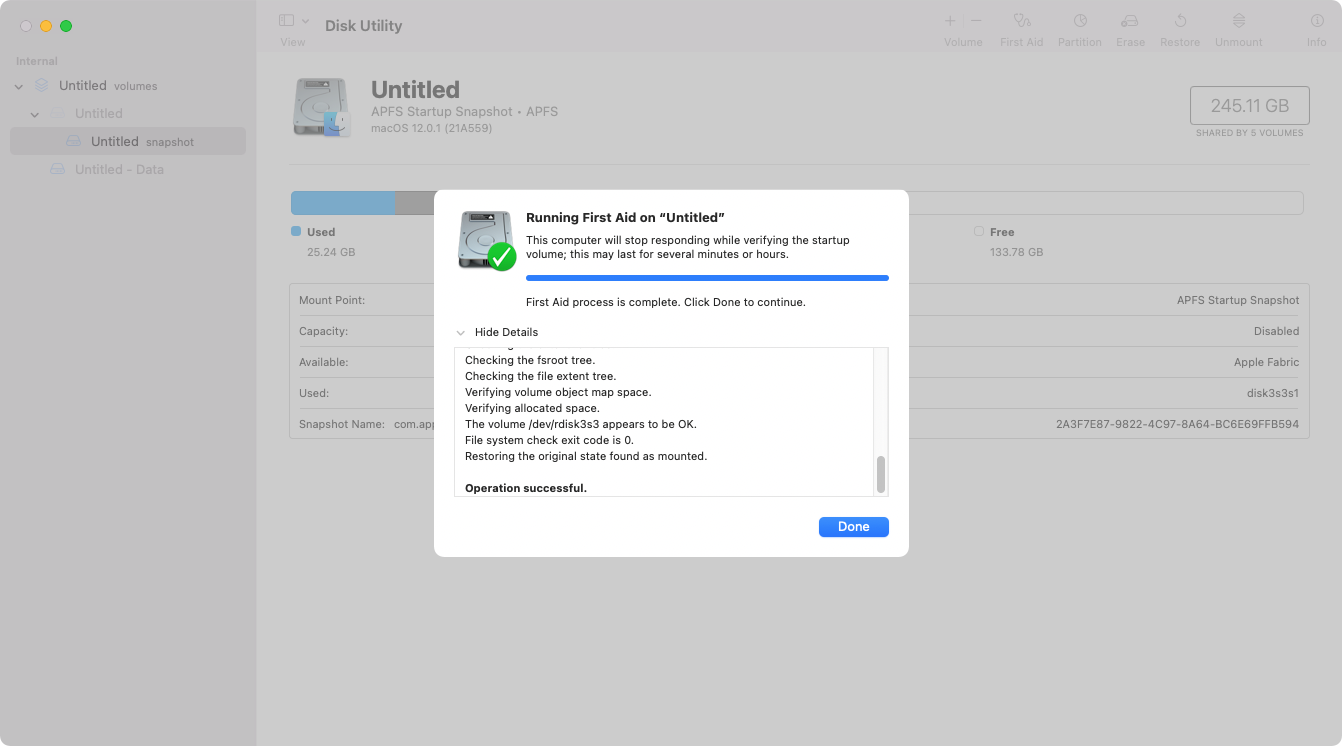
Task: Click the remove volume minus icon
Action: click(x=976, y=21)
